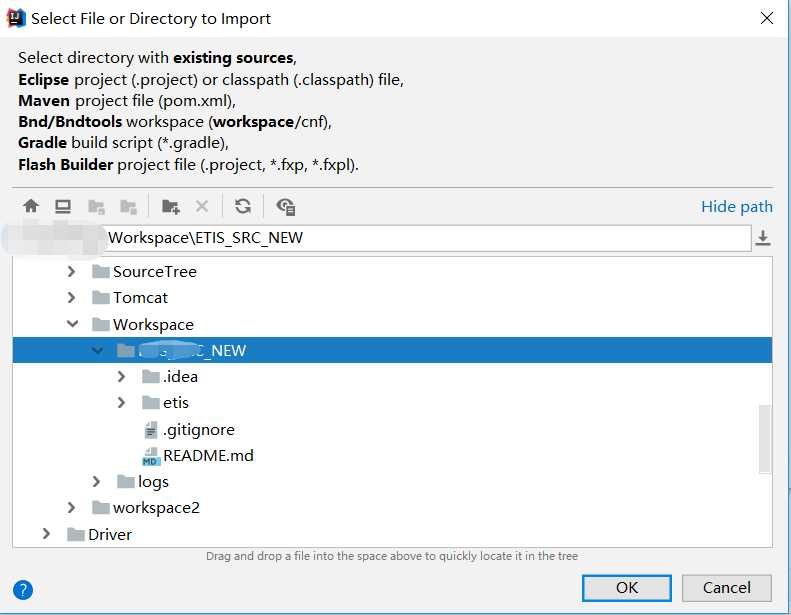The width and height of the screenshot is (791, 615).
Task: Click the file tree vertical scrollbar
Action: (765, 438)
